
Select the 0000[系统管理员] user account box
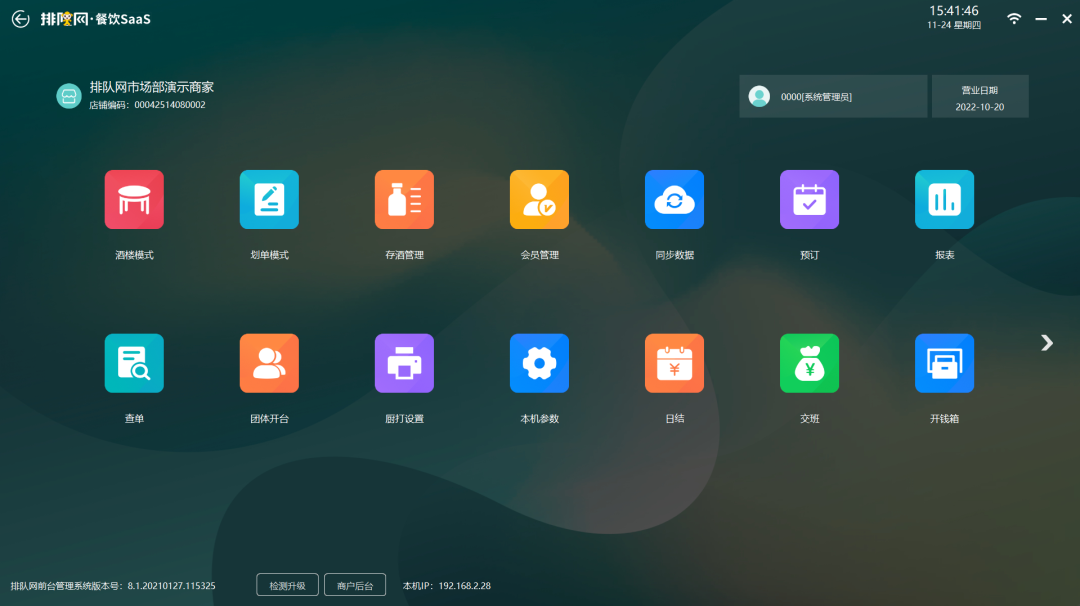coord(833,96)
